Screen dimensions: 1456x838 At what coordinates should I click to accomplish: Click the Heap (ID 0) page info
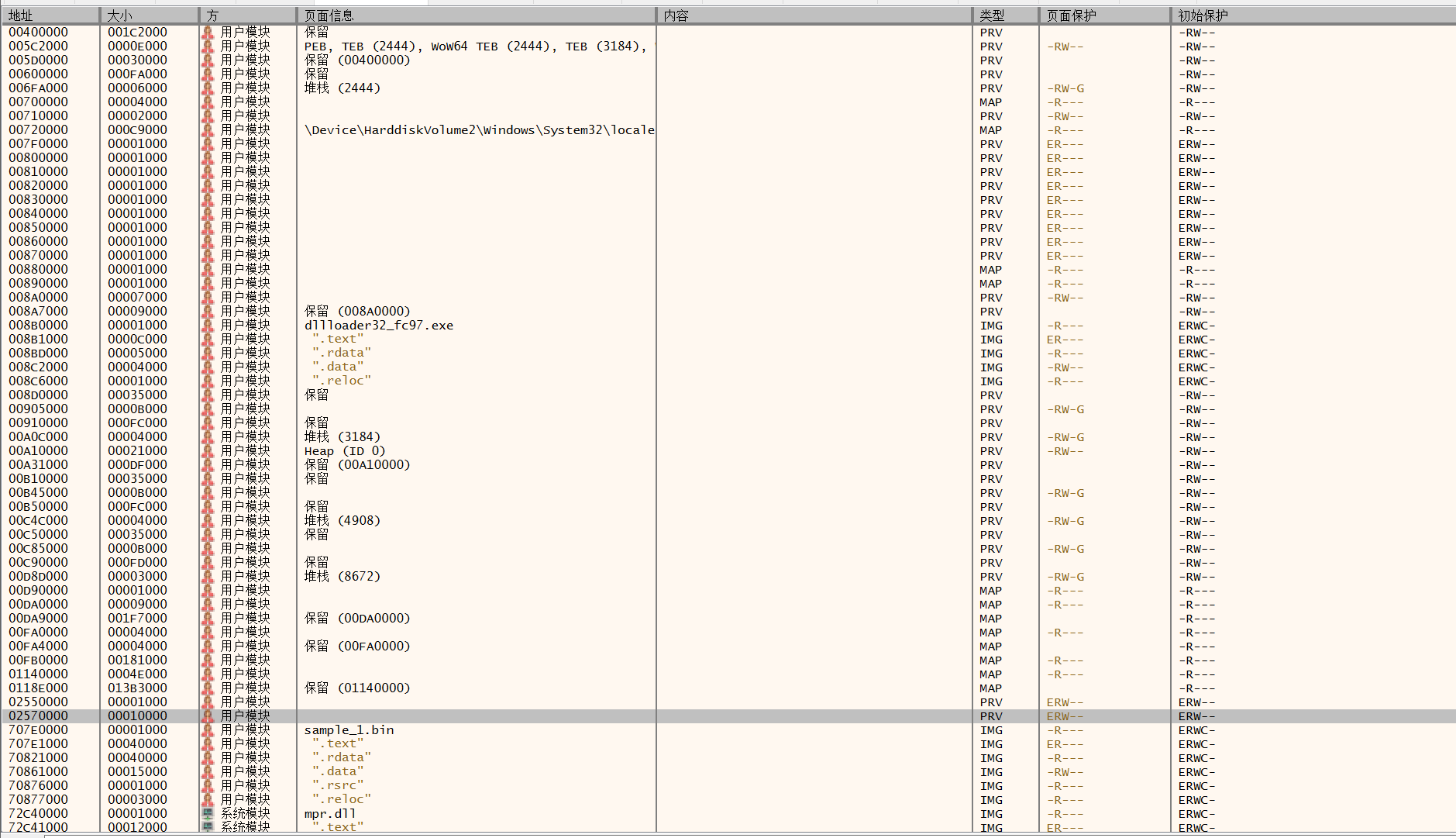[345, 451]
